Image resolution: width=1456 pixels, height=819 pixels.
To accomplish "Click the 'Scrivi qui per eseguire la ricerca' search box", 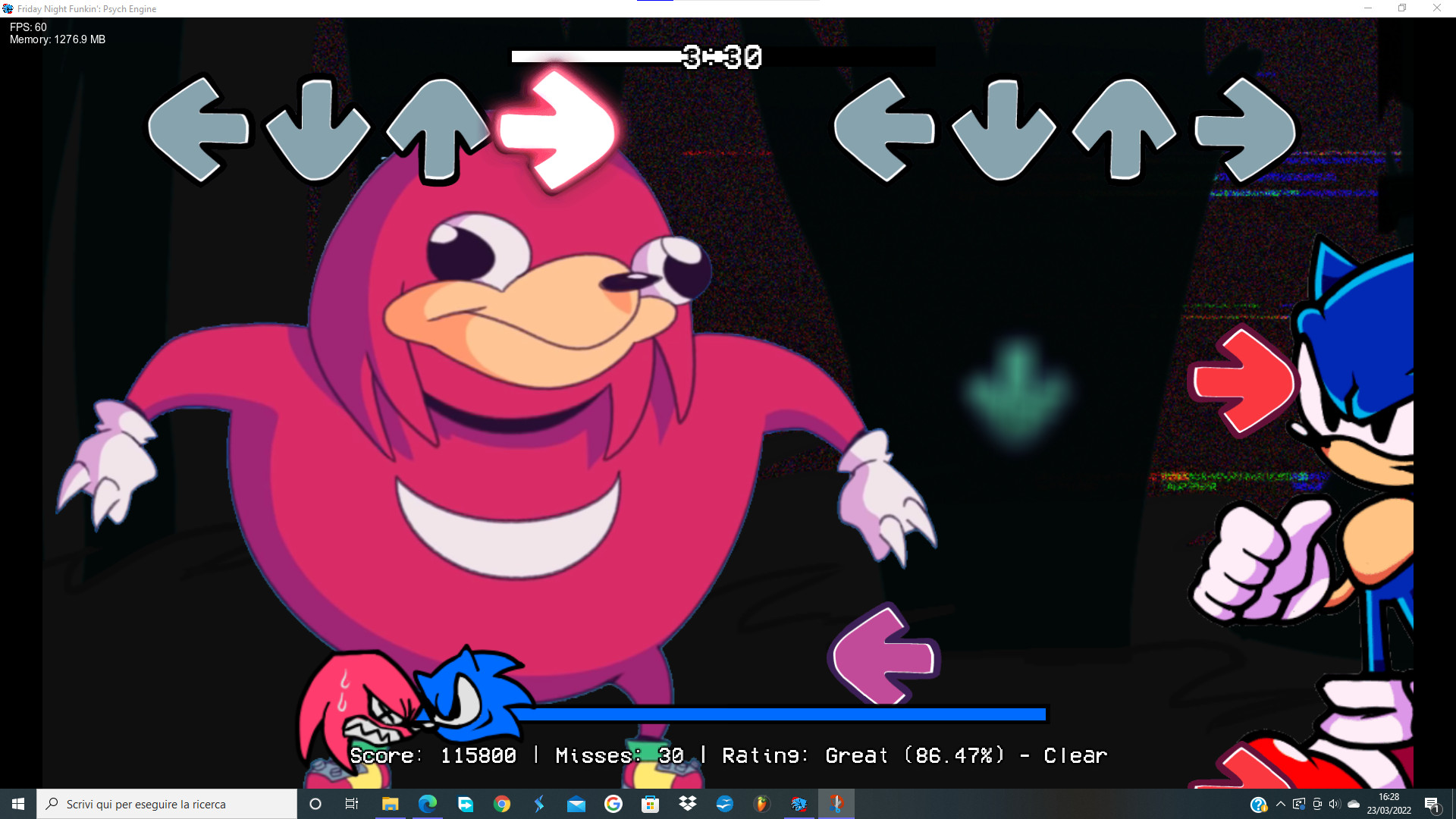I will pos(167,804).
